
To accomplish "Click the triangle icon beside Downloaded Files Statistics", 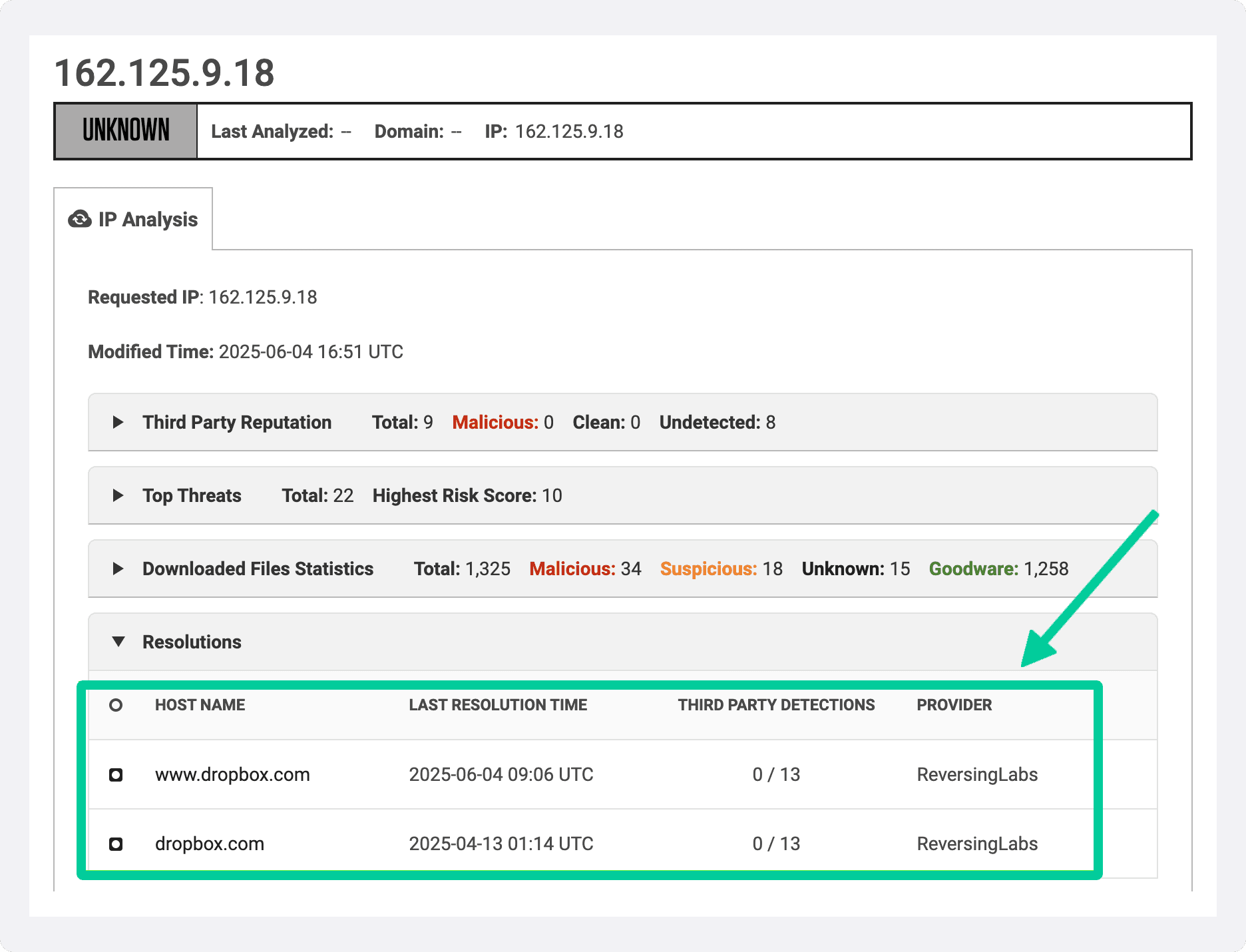I will 118,569.
